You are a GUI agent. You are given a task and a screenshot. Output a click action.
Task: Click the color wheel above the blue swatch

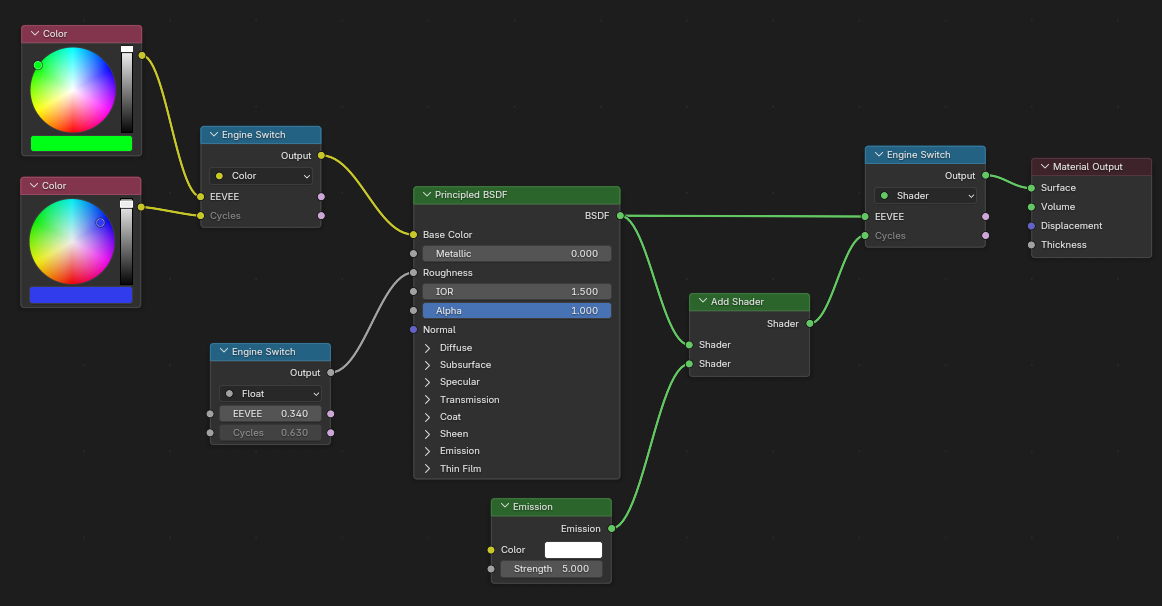[x=72, y=242]
